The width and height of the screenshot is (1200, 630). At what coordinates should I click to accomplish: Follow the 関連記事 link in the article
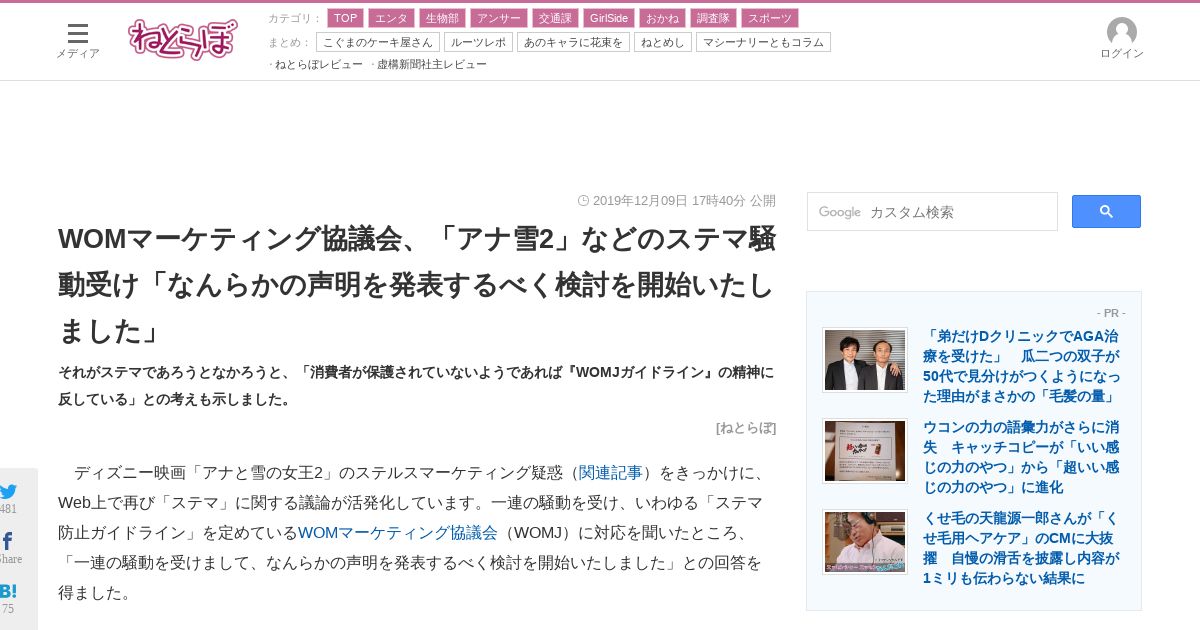pyautogui.click(x=610, y=472)
